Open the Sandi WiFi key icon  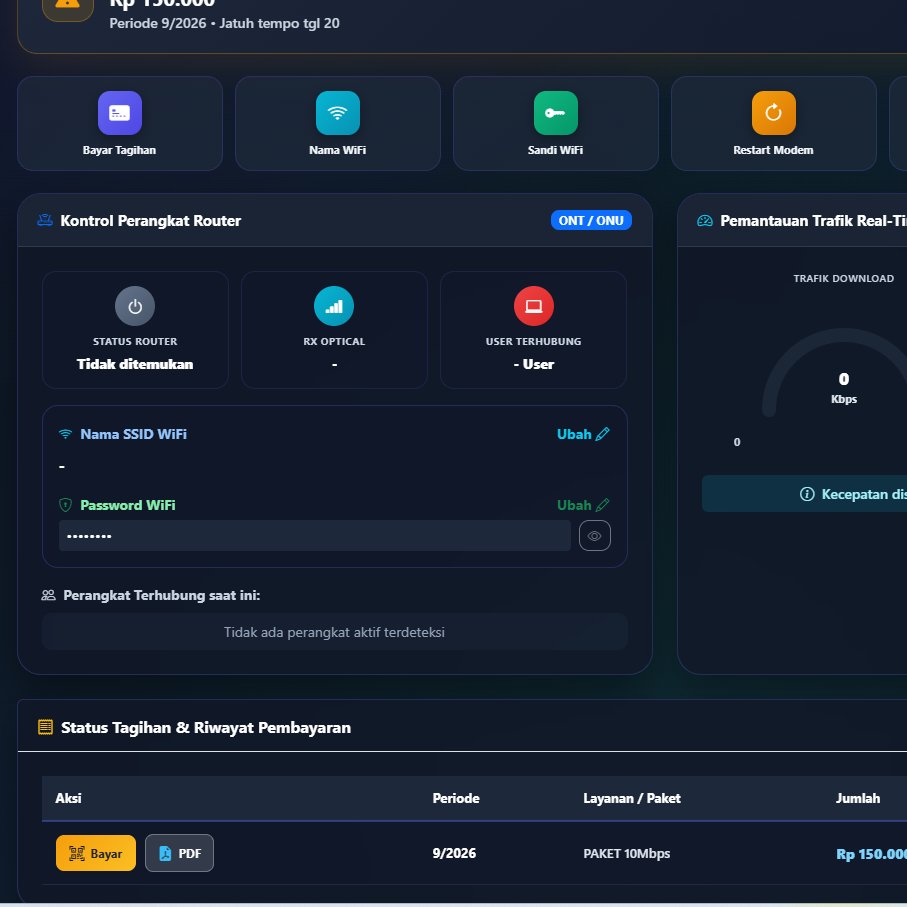click(555, 113)
